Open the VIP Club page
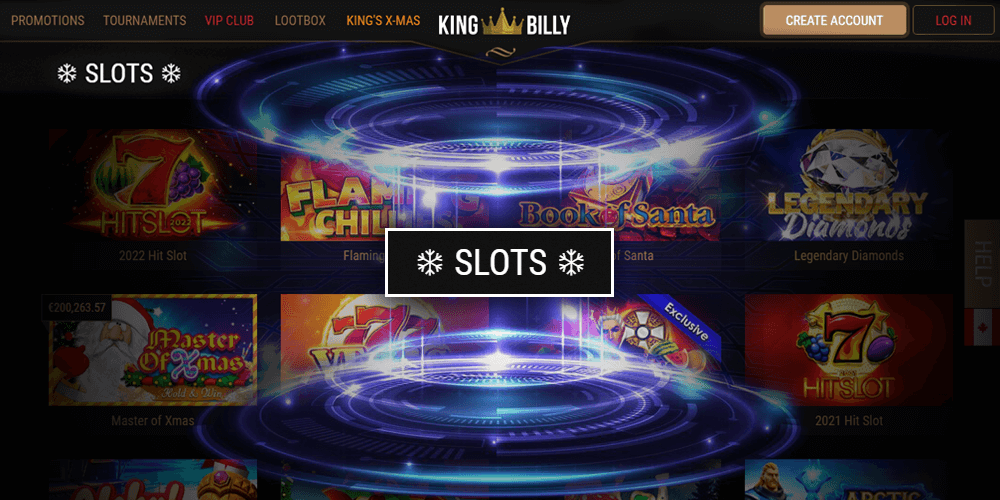Screen dimensions: 1000x500 tap(230, 20)
